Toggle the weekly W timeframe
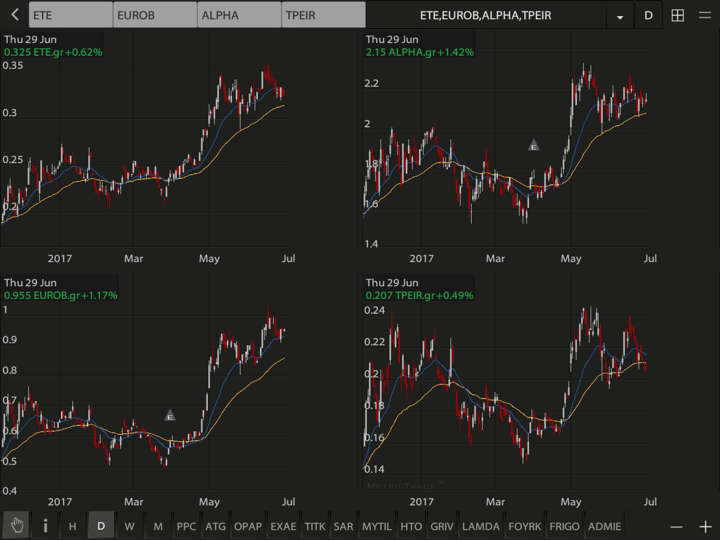Image resolution: width=720 pixels, height=540 pixels. pos(129,526)
